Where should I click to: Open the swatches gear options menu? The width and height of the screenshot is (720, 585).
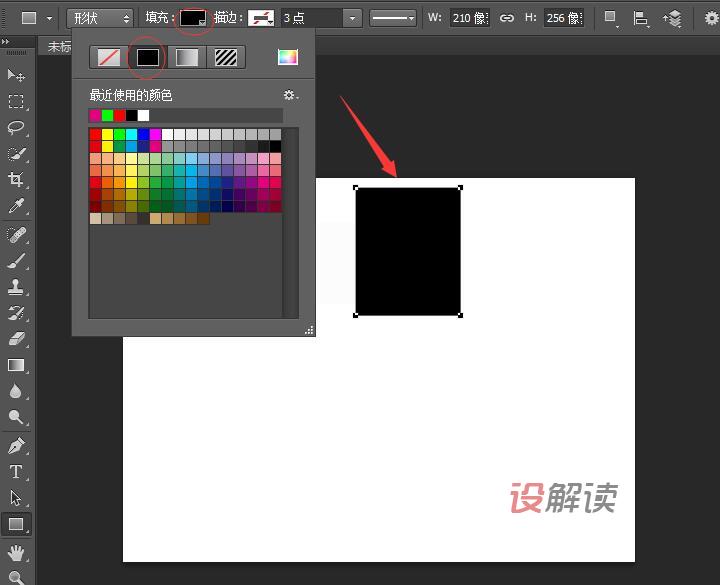[290, 95]
